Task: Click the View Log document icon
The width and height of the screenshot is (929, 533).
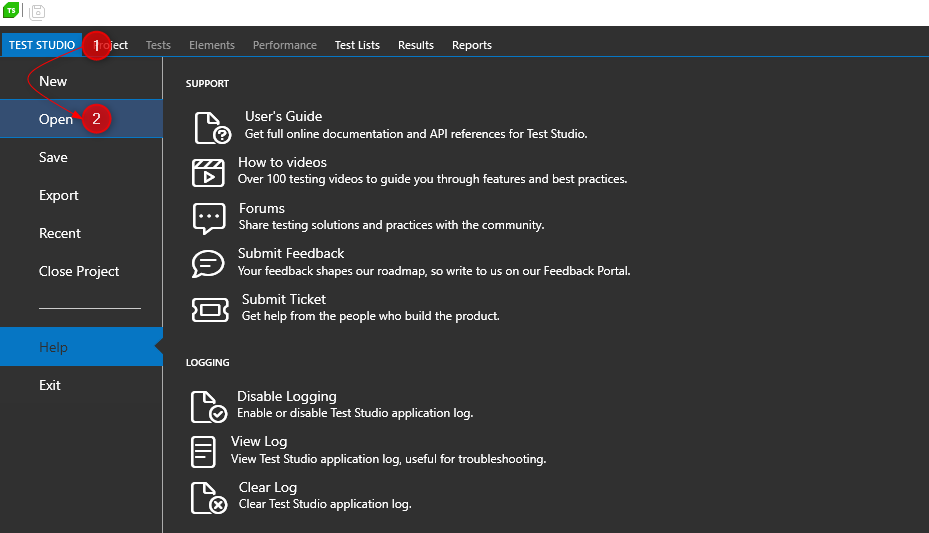Action: pos(204,451)
